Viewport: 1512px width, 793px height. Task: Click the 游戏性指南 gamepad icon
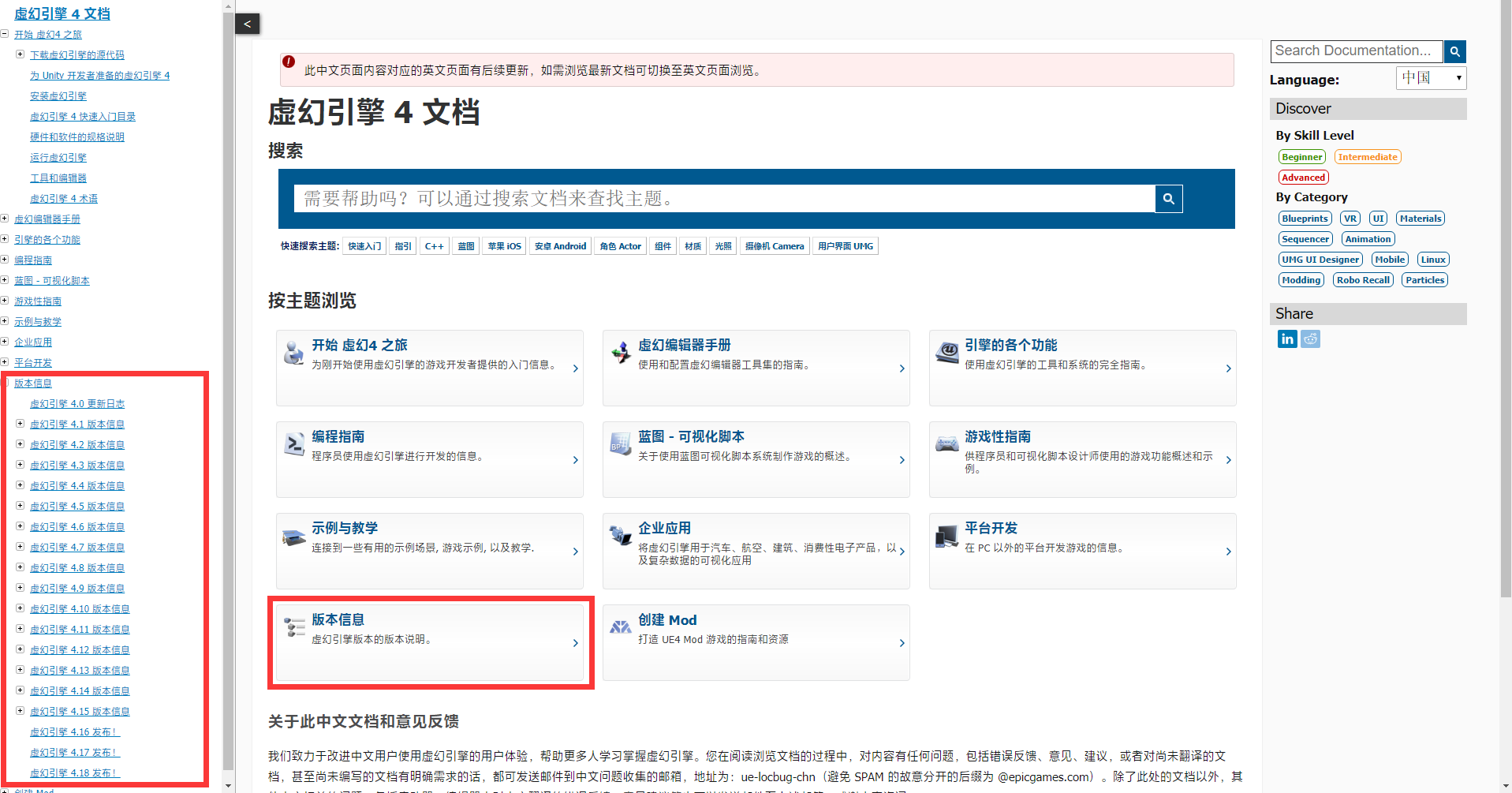(947, 444)
